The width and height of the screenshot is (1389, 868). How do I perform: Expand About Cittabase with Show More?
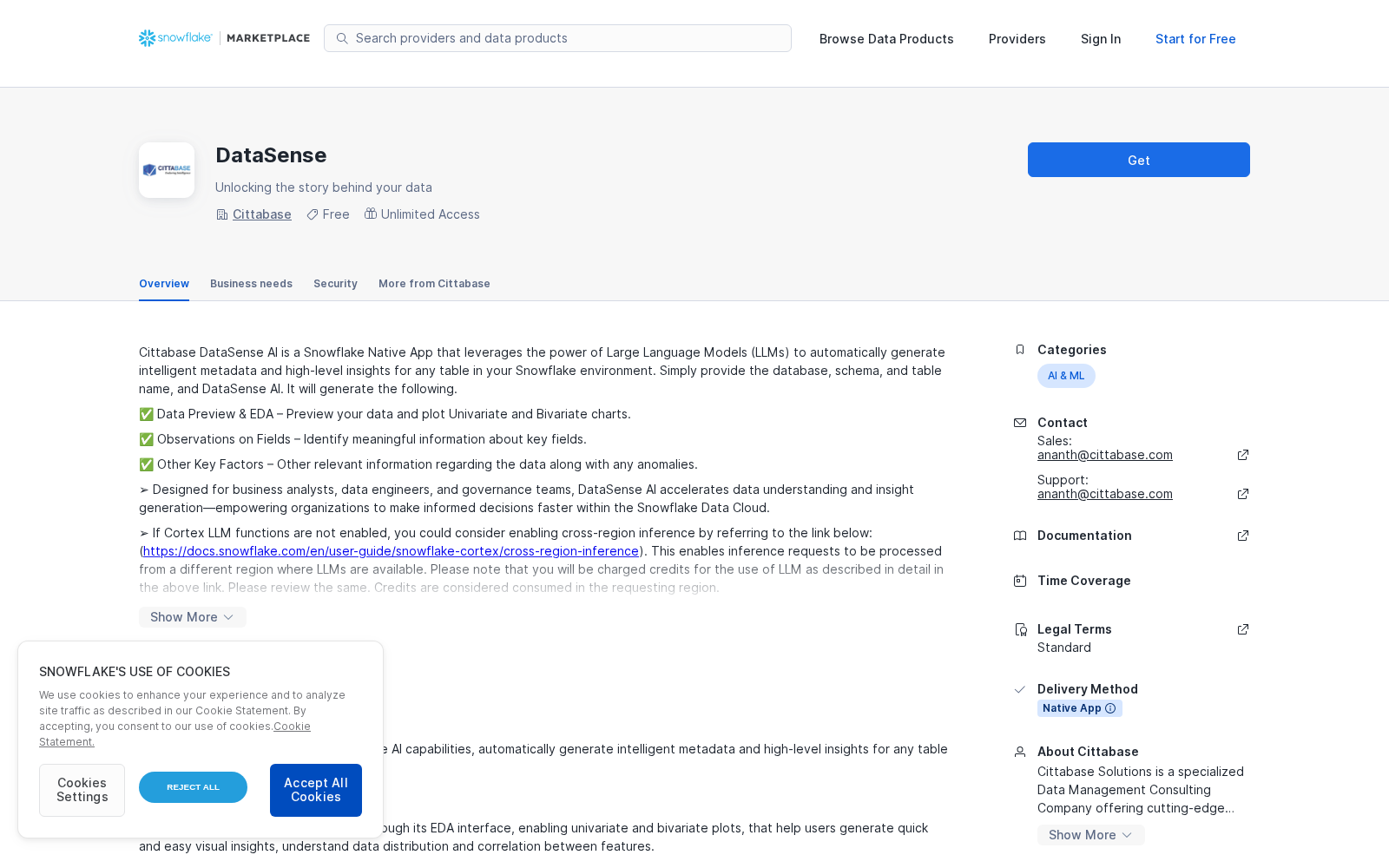1091,835
